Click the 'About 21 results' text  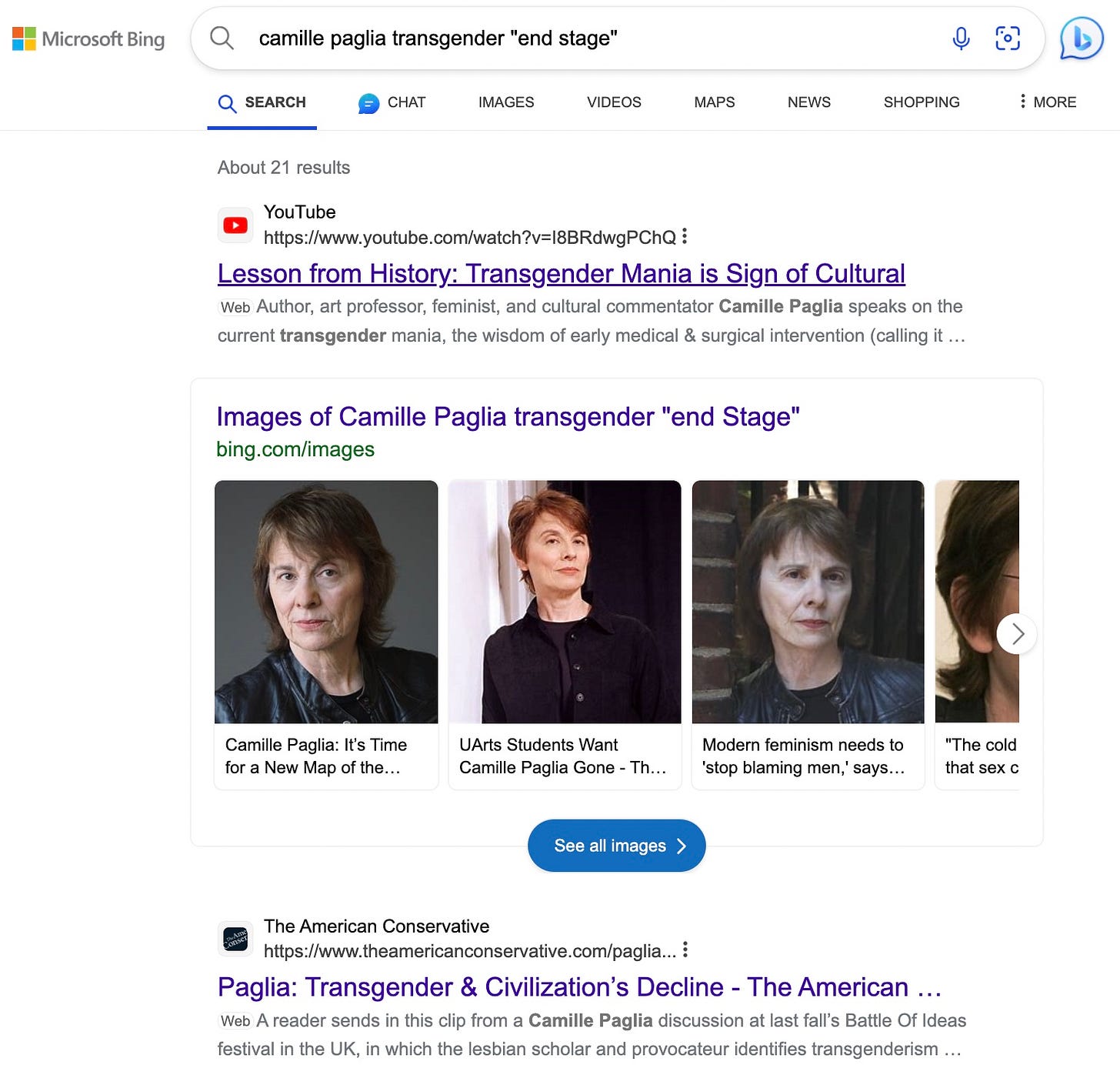[x=284, y=168]
